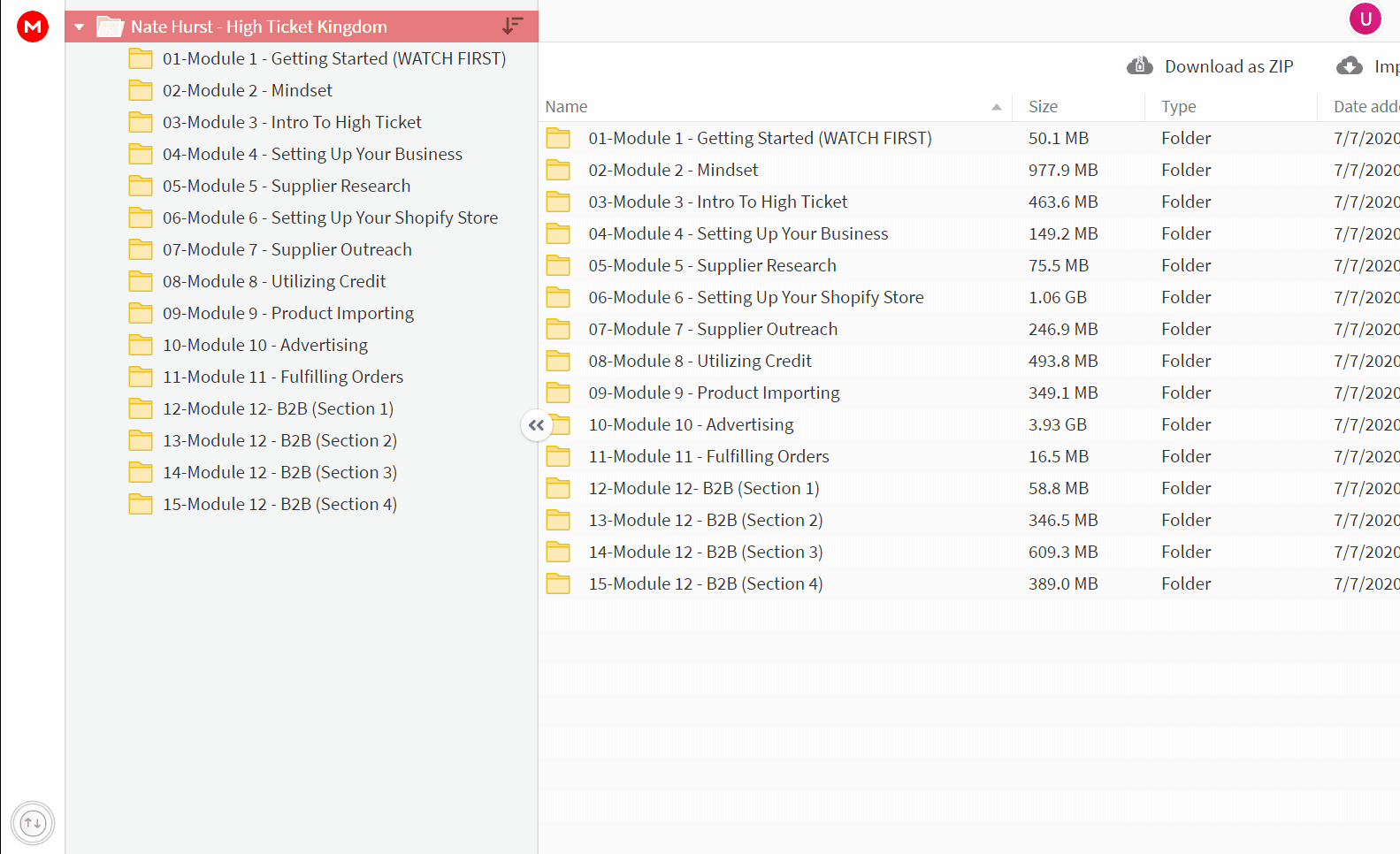The image size is (1400, 854).
Task: Click the folder icon for 10-Module 10 in the tree
Action: [141, 345]
